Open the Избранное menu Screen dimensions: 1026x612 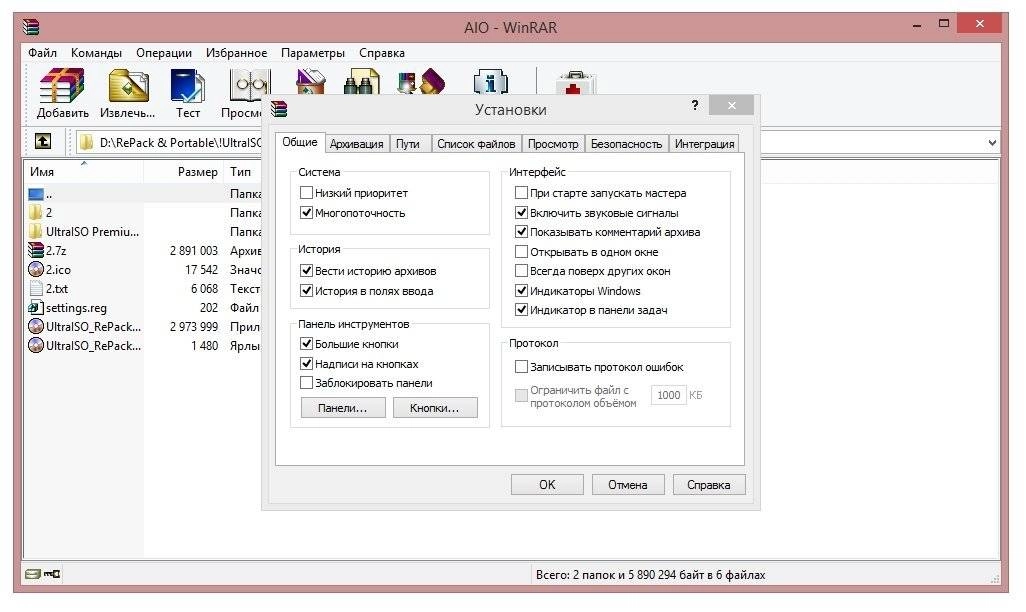point(236,53)
